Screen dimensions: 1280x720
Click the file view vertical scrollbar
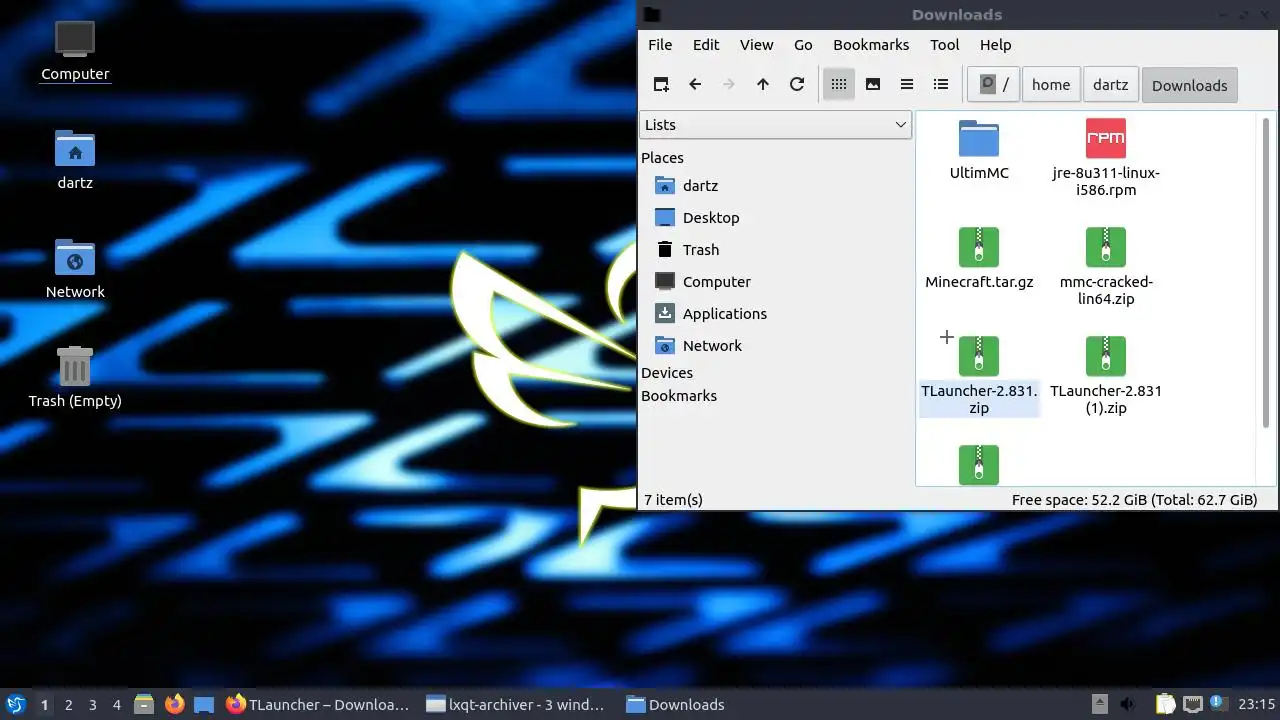1266,272
